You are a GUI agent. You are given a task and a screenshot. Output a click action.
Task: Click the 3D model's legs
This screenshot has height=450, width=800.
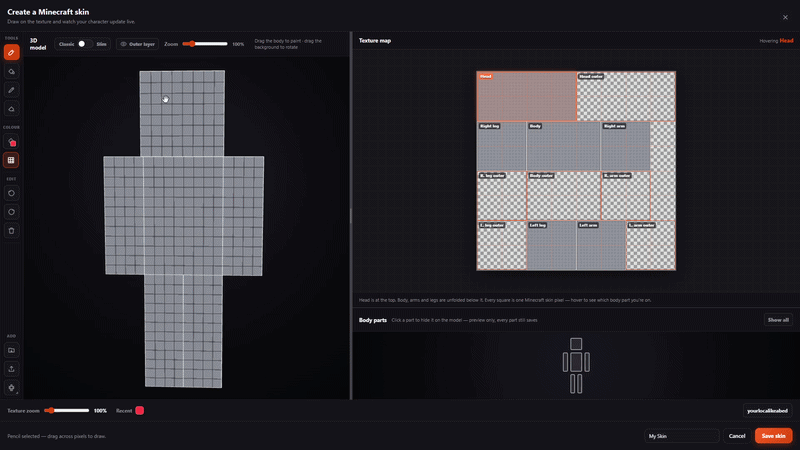pos(184,331)
